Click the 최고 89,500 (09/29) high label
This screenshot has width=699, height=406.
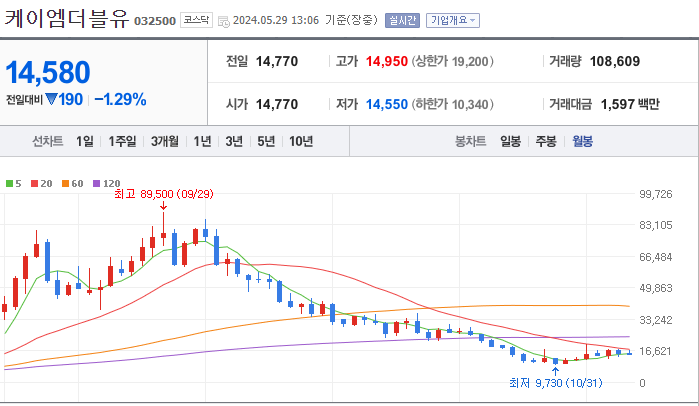click(164, 194)
